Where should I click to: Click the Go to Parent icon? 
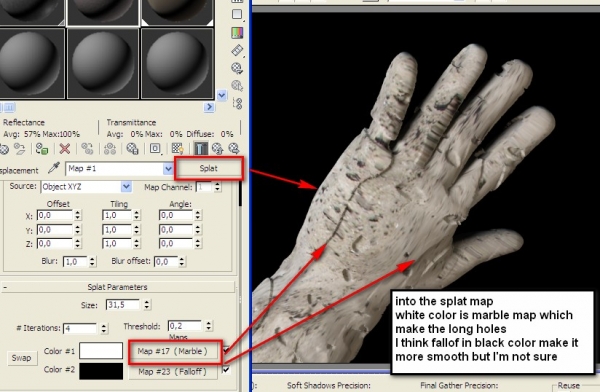tap(217, 149)
